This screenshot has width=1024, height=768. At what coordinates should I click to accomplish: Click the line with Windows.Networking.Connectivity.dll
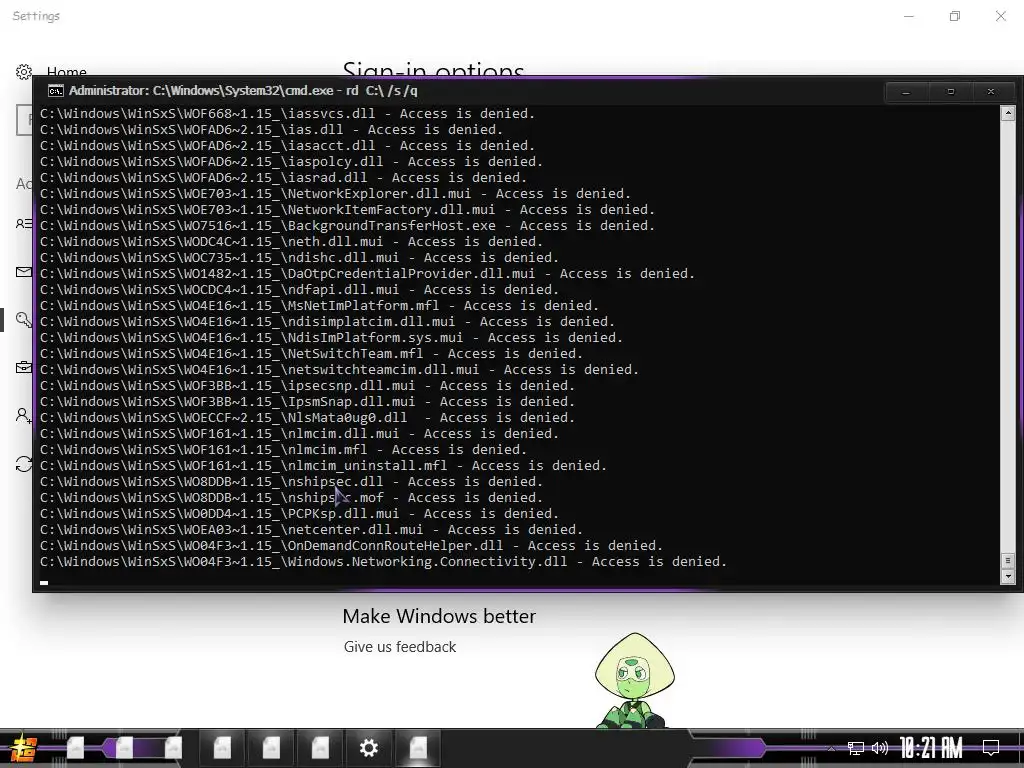pos(383,562)
